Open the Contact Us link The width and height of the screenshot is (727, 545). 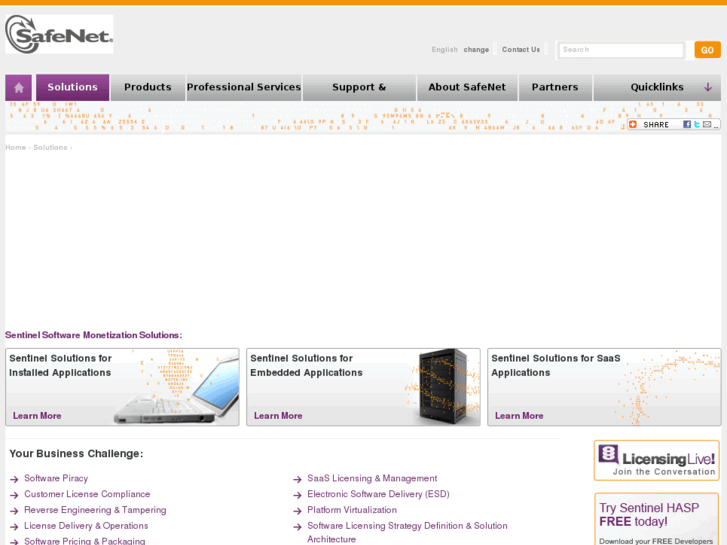click(x=521, y=50)
